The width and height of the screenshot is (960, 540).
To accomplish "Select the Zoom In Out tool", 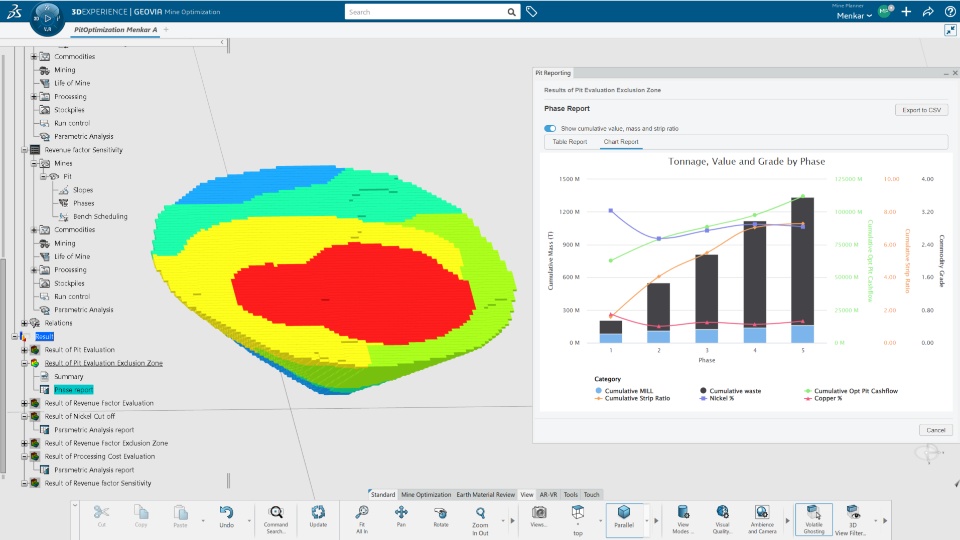I will coord(481,513).
